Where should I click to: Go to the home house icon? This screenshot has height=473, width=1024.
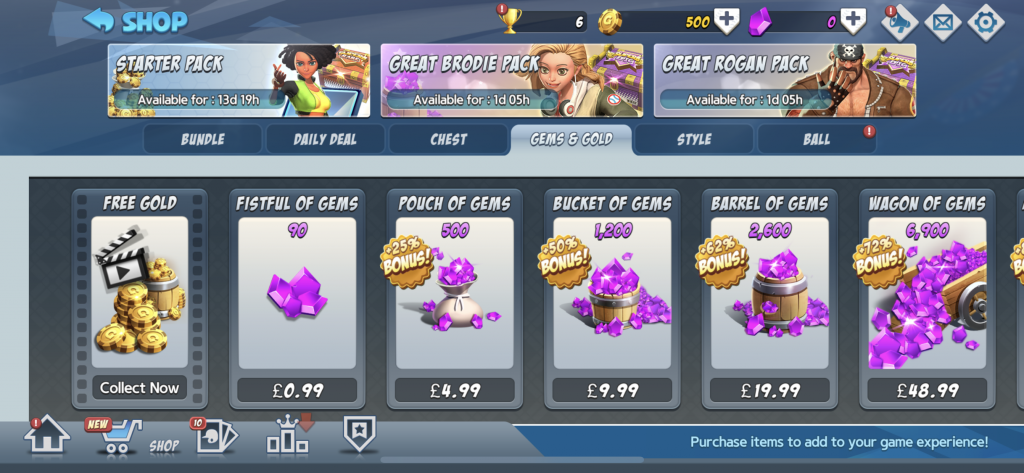47,434
